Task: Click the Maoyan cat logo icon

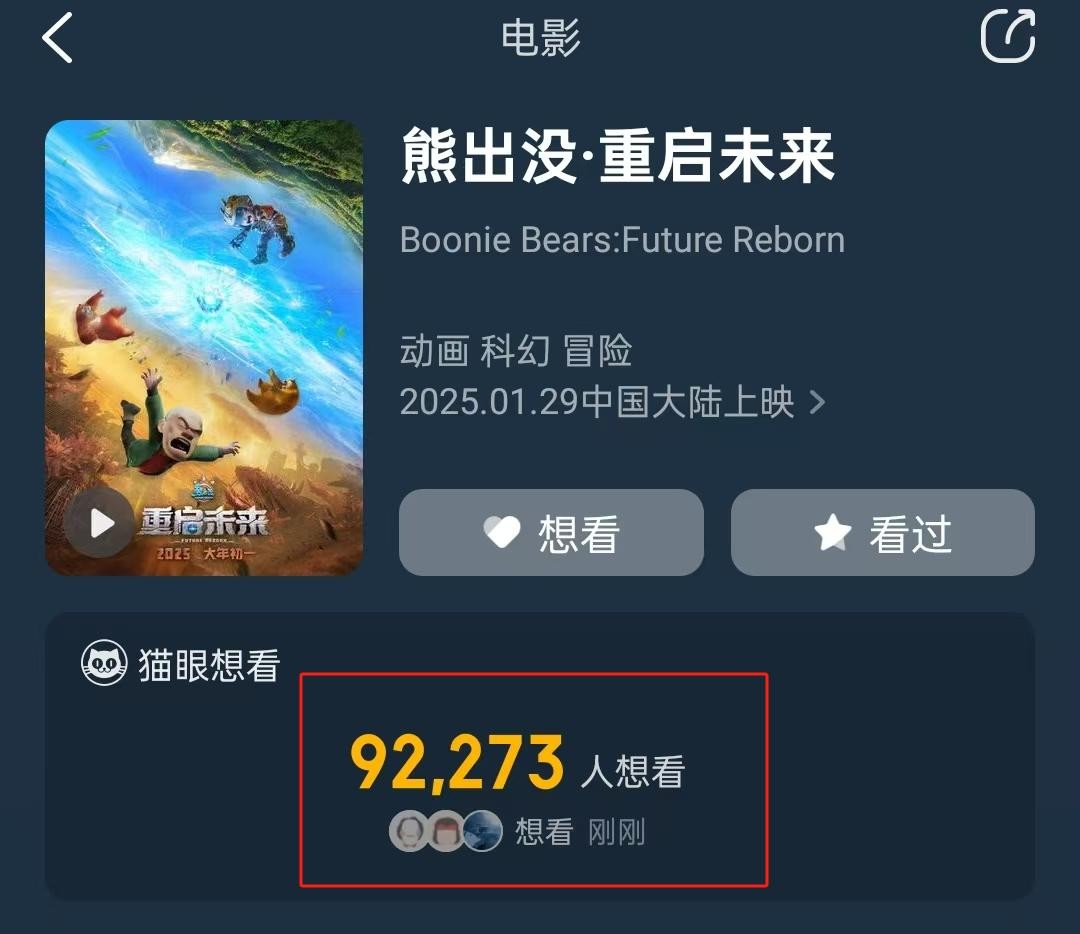Action: (x=104, y=663)
